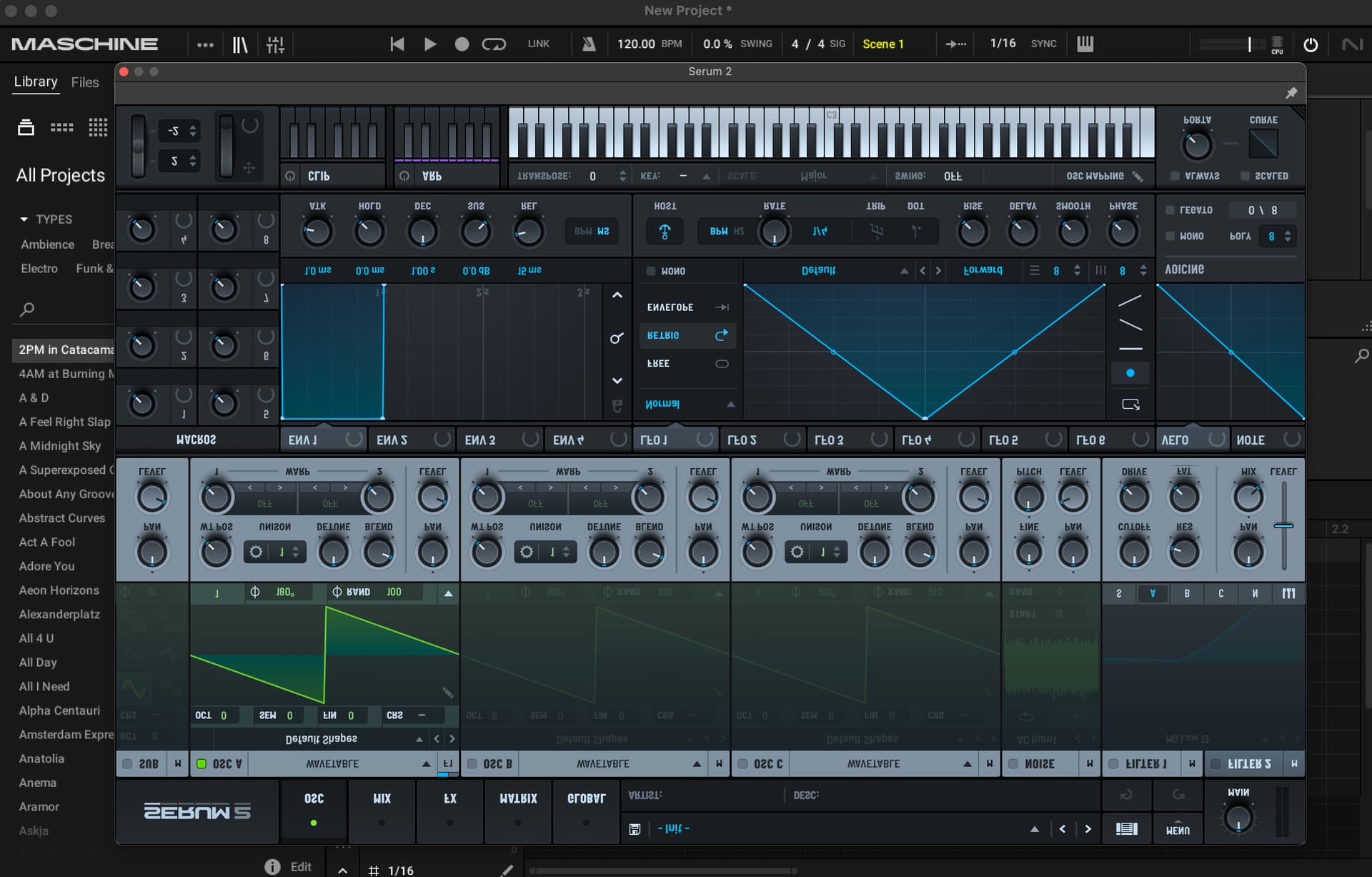This screenshot has height=877, width=1372.
Task: Open the mixer view icon
Action: click(275, 45)
